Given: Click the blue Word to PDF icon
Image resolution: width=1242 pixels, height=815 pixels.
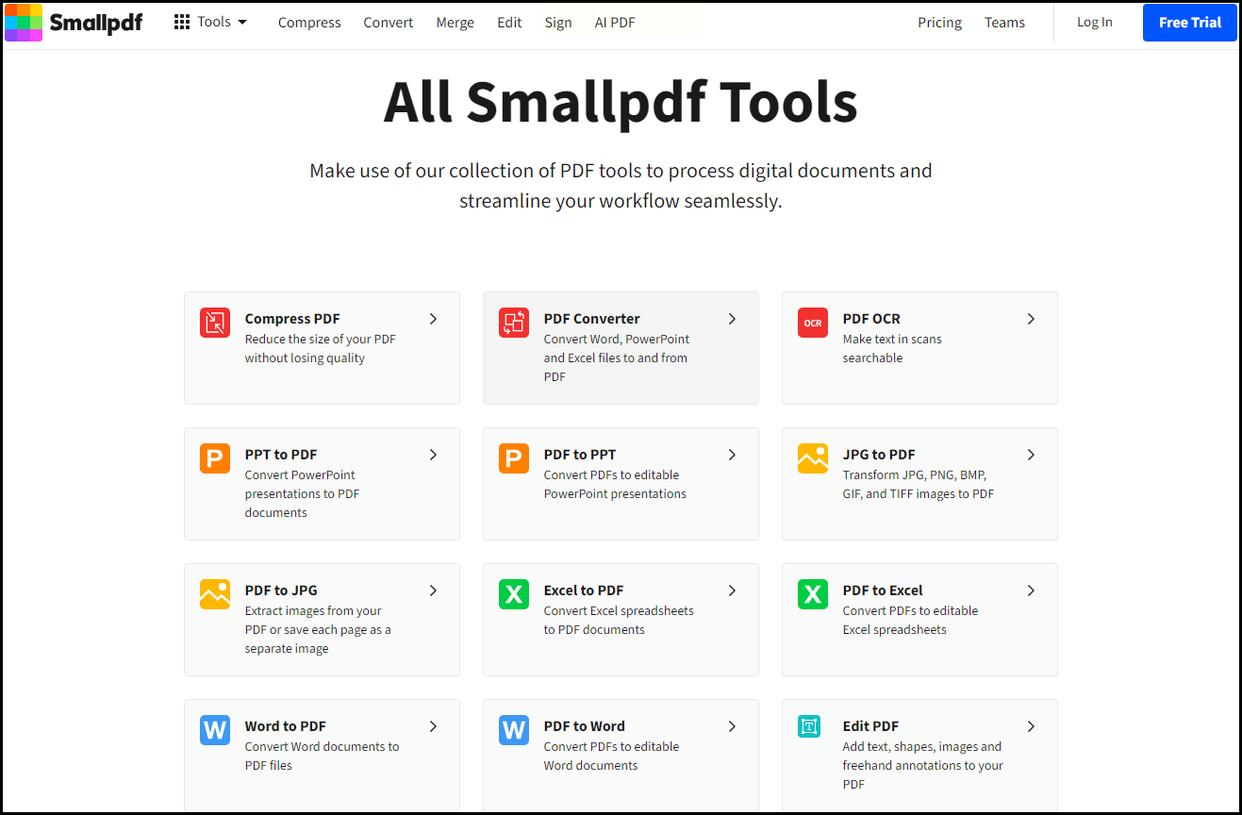Looking at the screenshot, I should [215, 730].
